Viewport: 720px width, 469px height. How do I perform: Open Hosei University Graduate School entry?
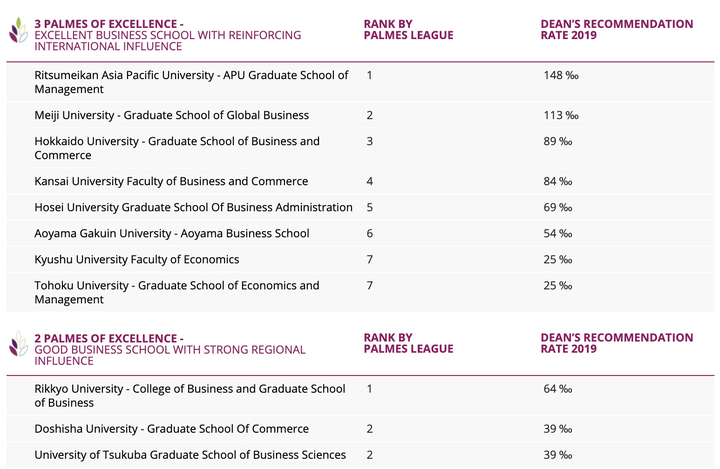coord(193,207)
